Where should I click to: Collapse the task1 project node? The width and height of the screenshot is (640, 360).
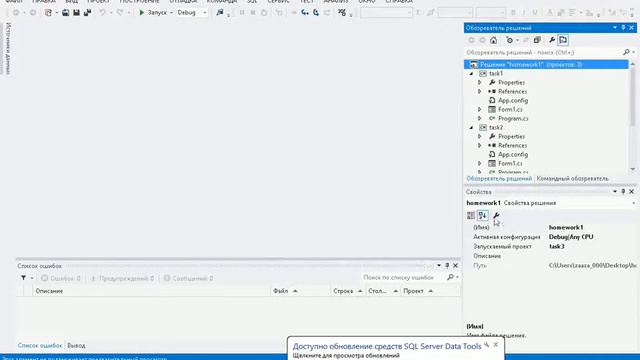click(471, 73)
